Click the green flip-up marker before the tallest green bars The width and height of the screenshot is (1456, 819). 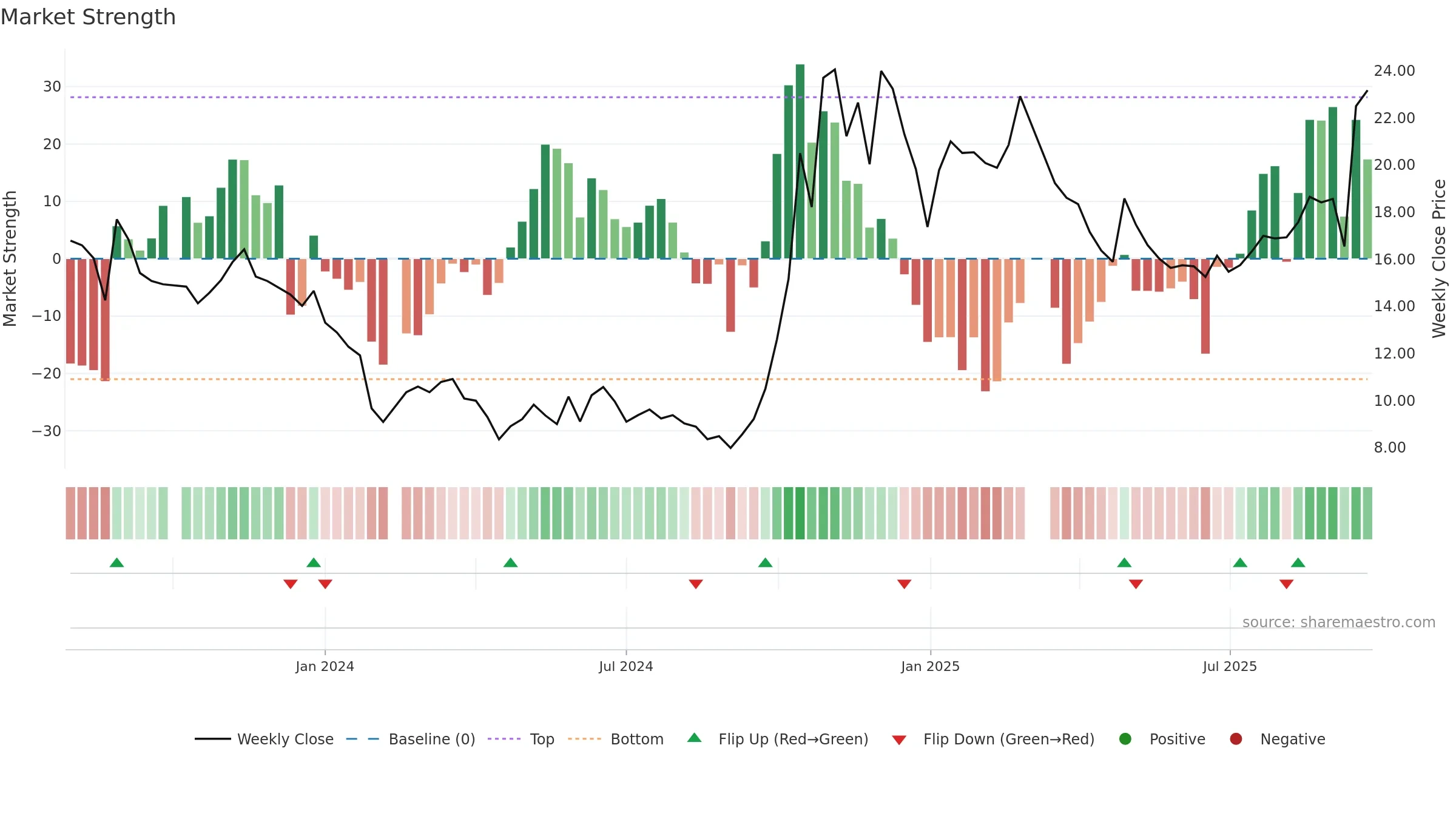pos(766,562)
